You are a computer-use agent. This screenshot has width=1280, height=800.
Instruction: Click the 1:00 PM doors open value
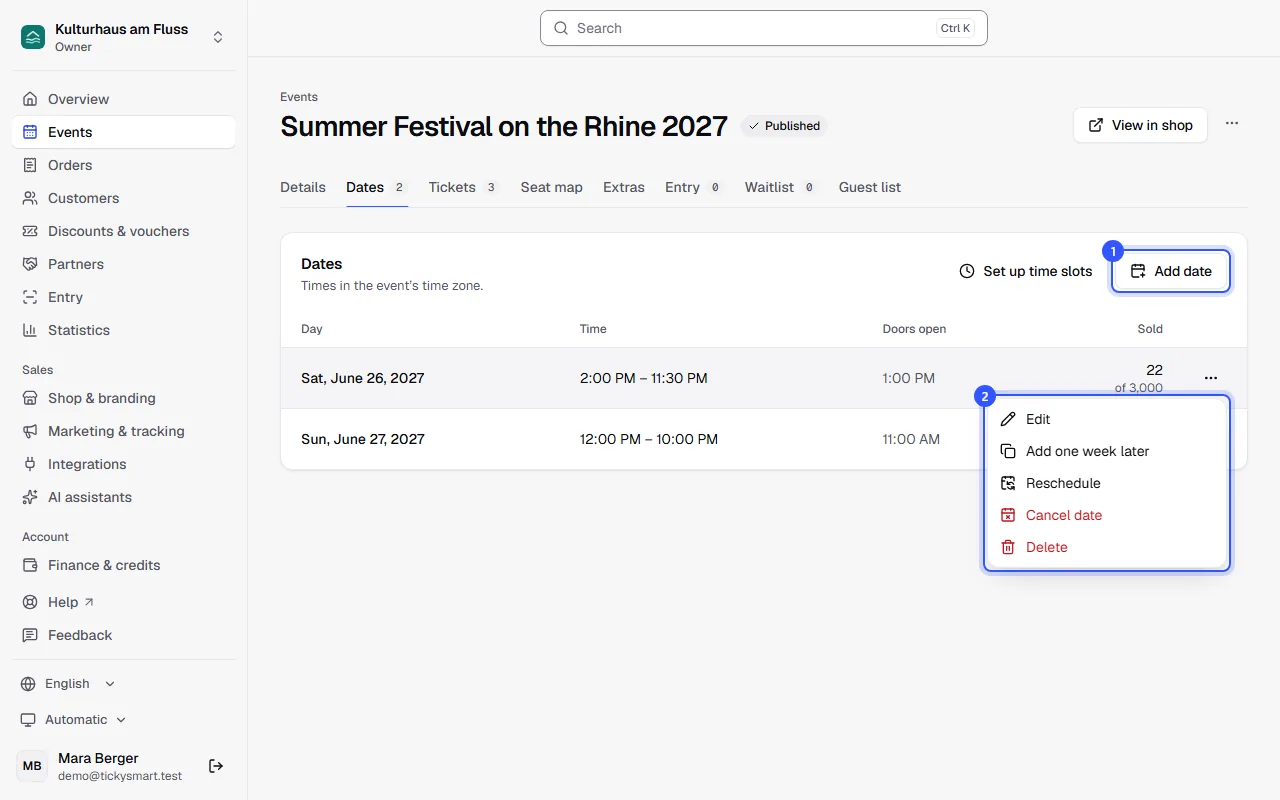909,378
